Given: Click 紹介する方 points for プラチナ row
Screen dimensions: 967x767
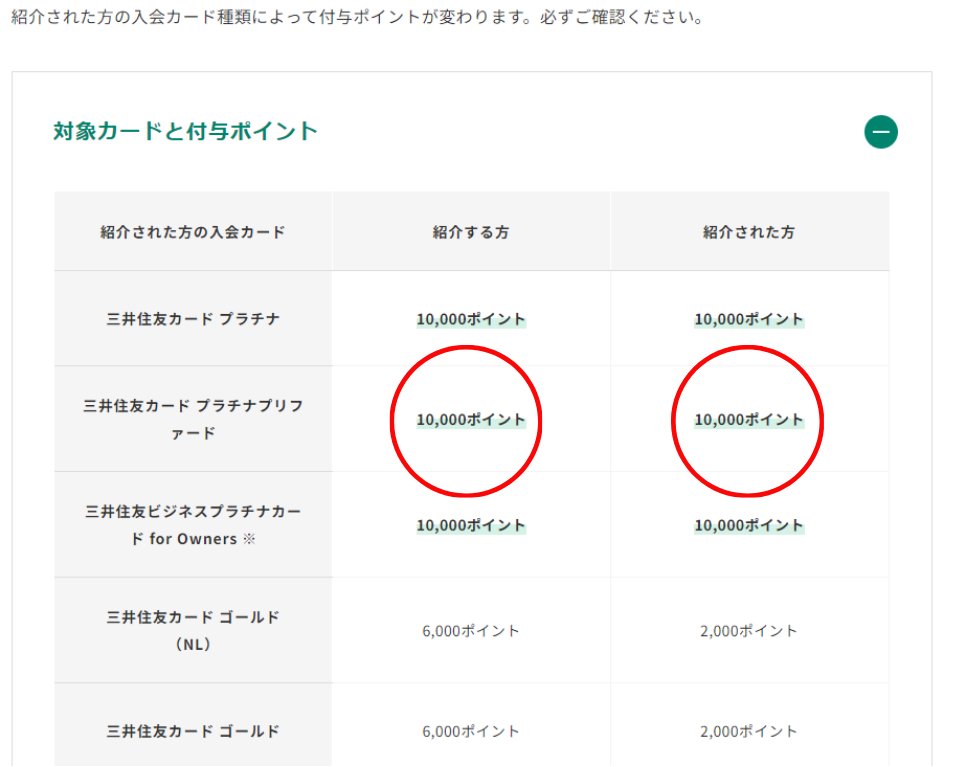Looking at the screenshot, I should (471, 319).
